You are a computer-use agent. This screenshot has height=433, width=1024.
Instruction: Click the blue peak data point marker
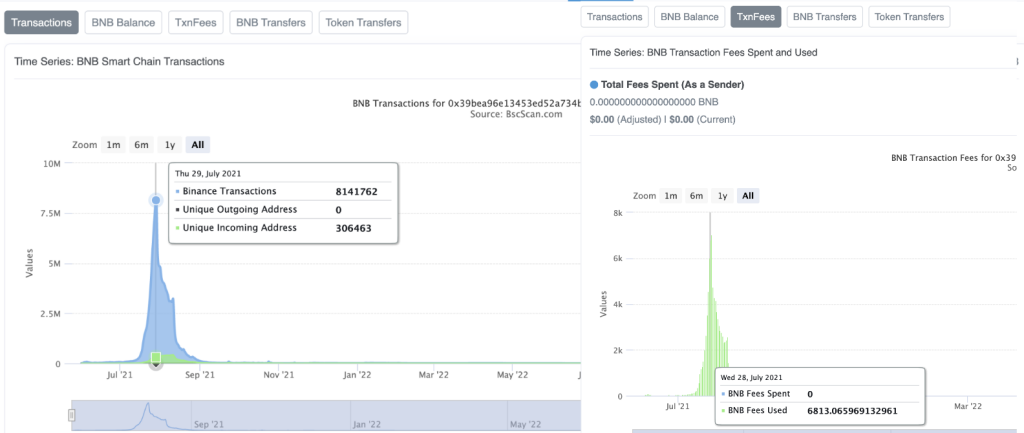155,200
